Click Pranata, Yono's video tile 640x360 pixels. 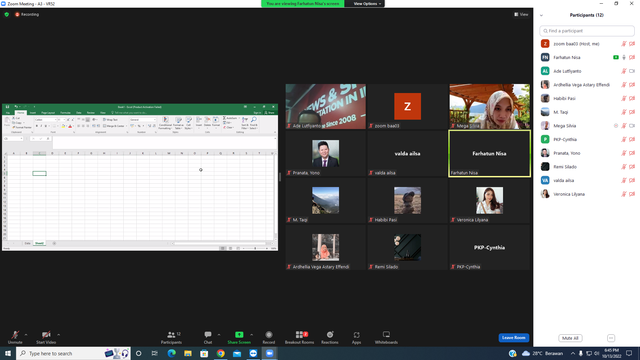pyautogui.click(x=326, y=153)
